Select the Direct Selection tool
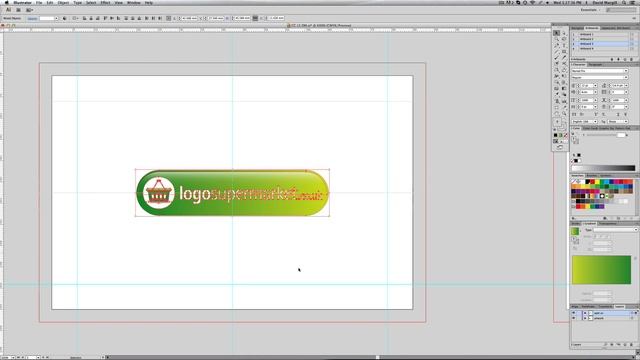640x360 pixels. click(x=564, y=33)
